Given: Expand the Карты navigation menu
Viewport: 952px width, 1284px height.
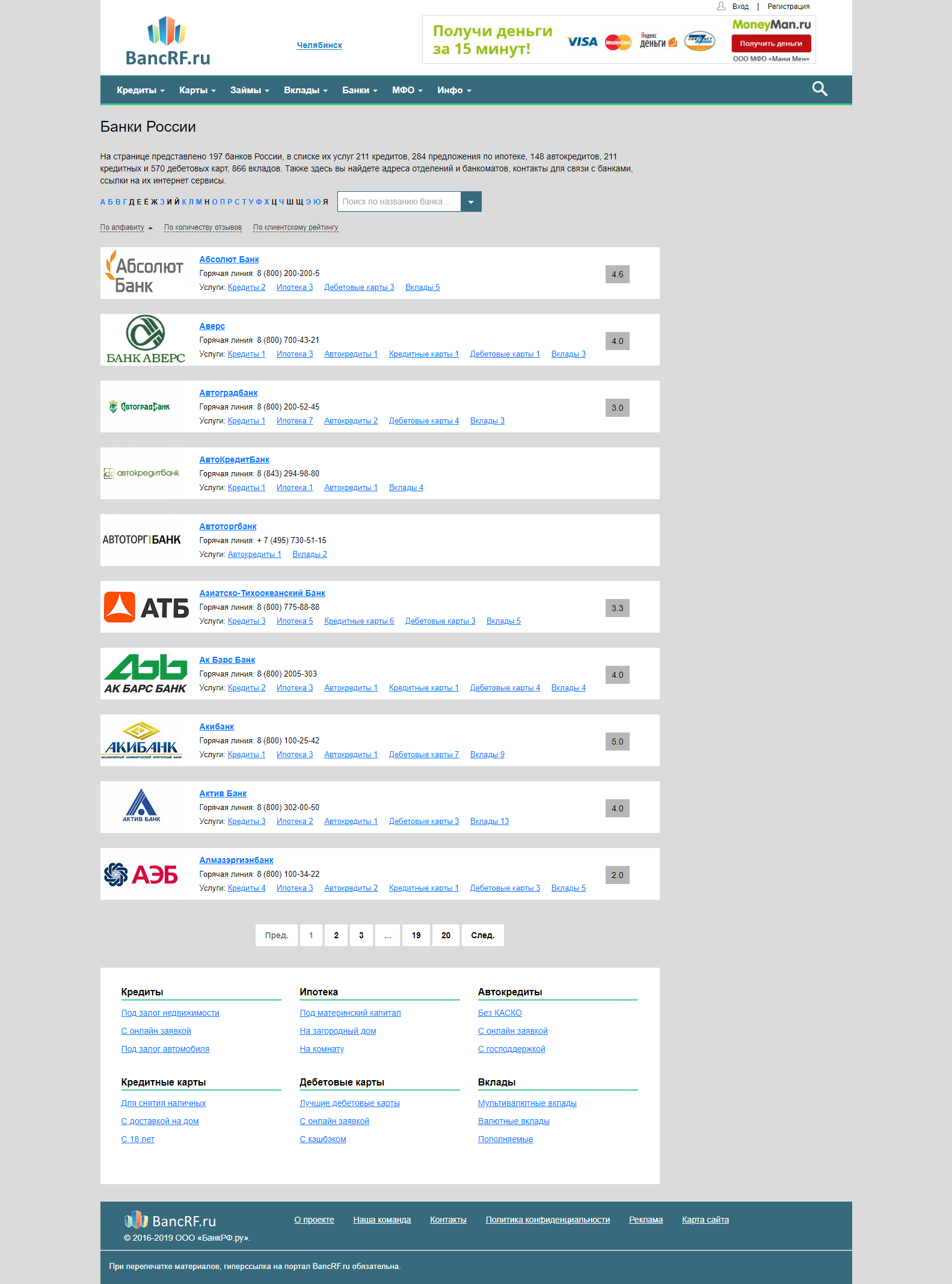Looking at the screenshot, I should coord(197,90).
